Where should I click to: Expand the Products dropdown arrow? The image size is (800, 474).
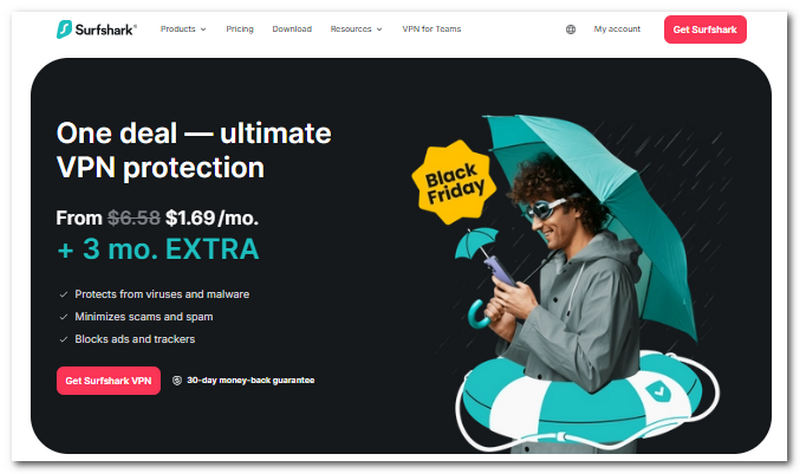click(x=203, y=30)
